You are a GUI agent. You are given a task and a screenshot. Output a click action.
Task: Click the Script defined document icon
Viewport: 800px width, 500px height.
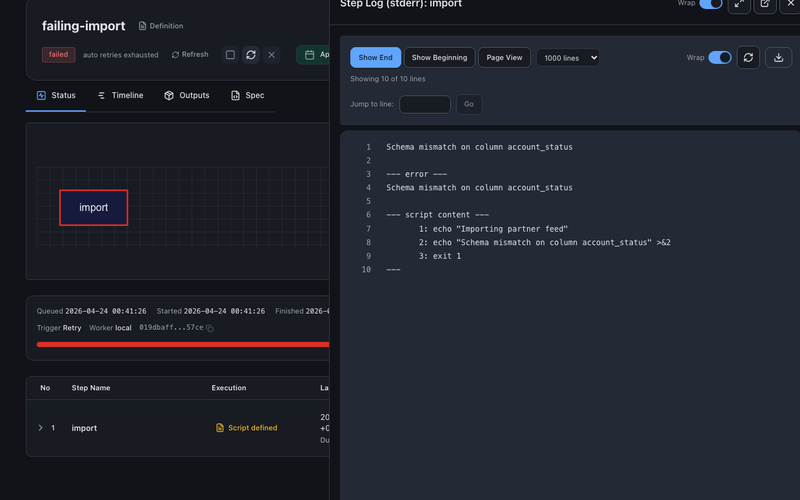point(220,428)
